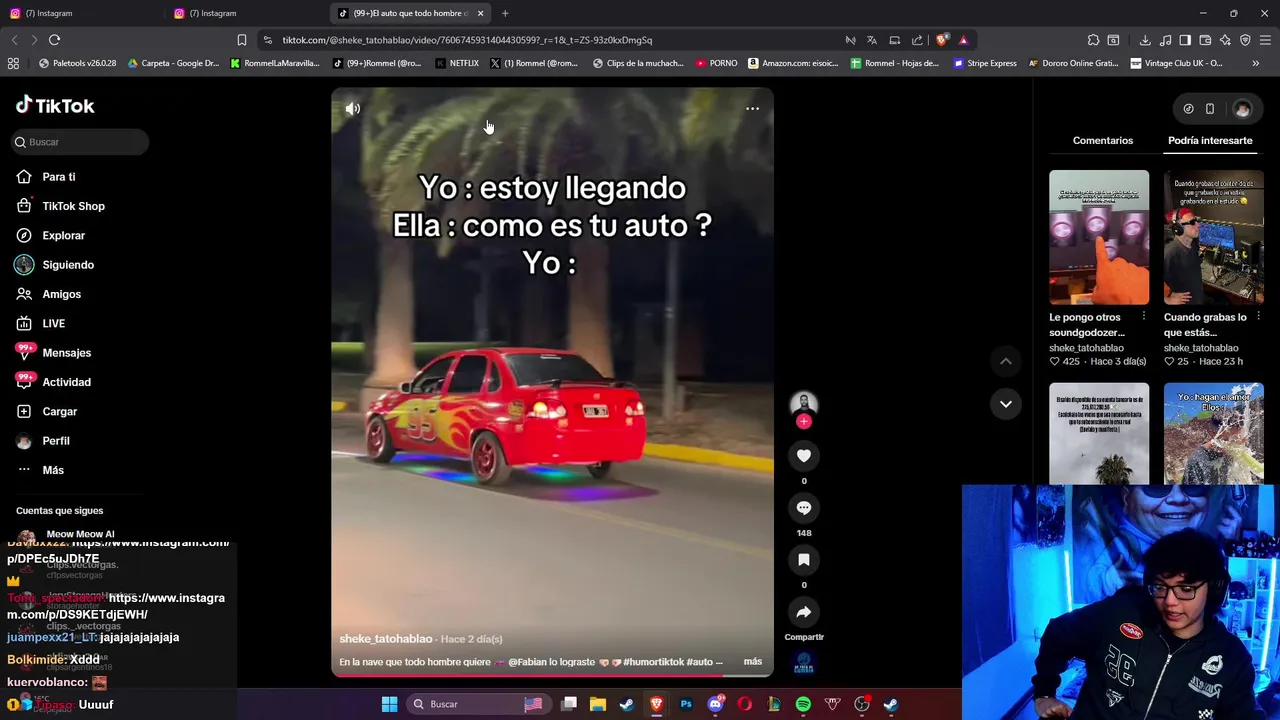Save video with the bookmark icon
The height and width of the screenshot is (720, 1280).
coord(804,560)
